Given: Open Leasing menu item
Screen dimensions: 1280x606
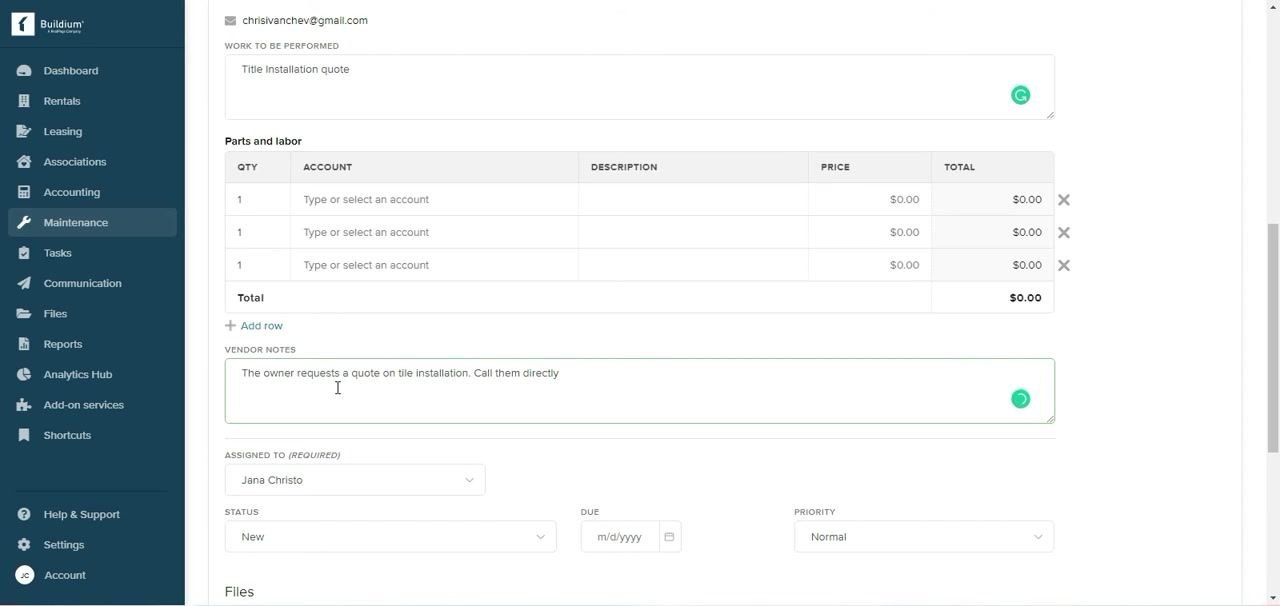Looking at the screenshot, I should [63, 131].
